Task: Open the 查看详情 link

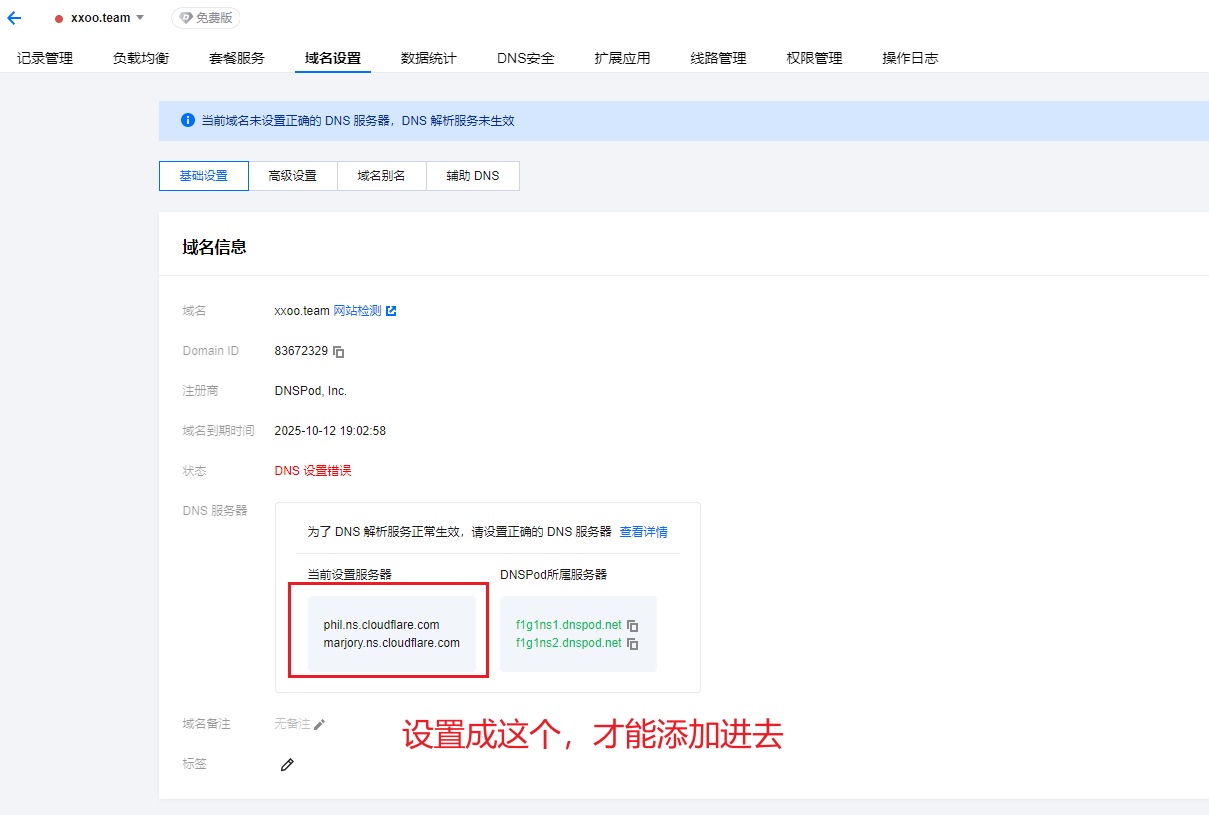Action: click(x=643, y=532)
